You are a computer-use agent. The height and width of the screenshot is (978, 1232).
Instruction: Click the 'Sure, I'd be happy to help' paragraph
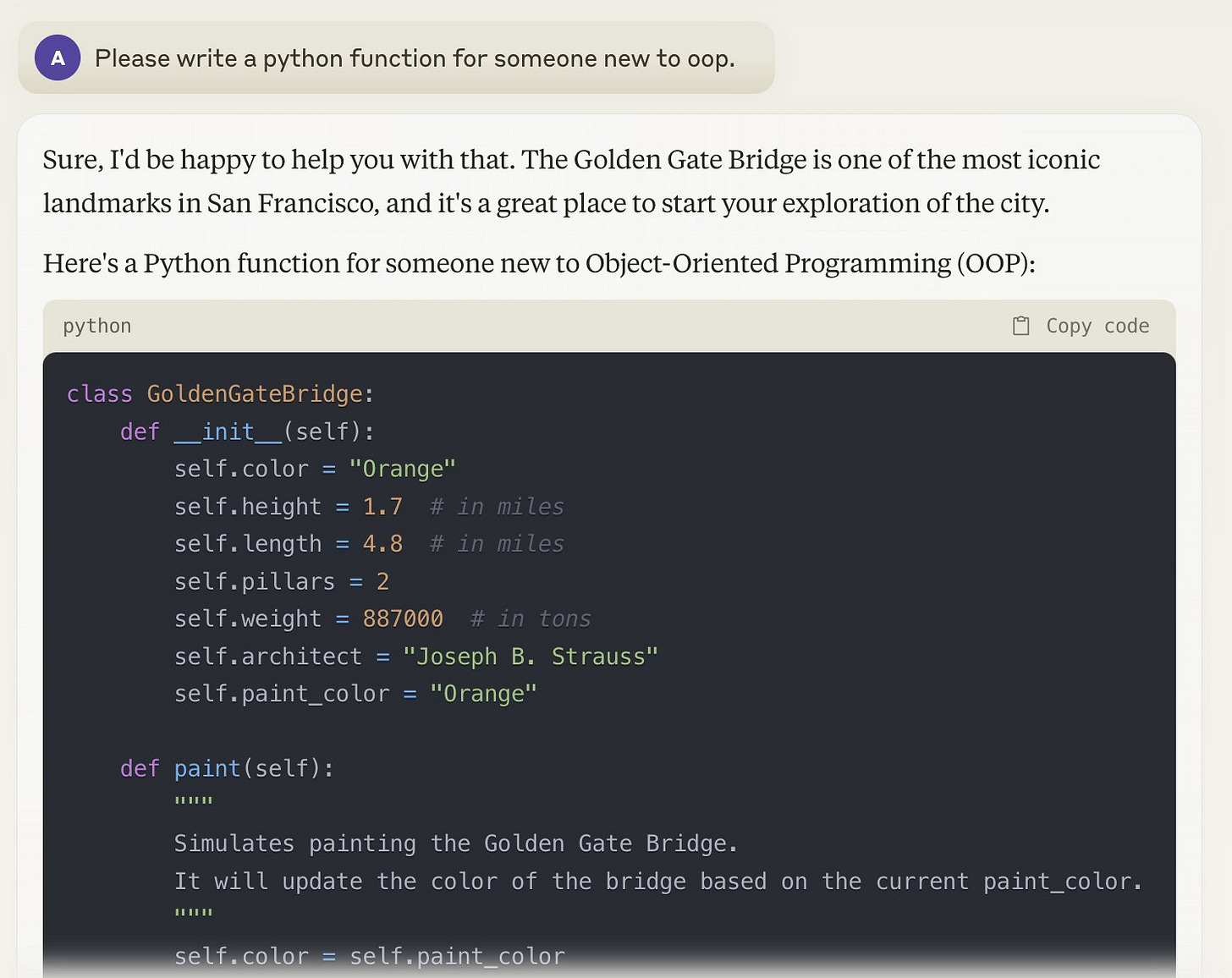click(x=571, y=181)
